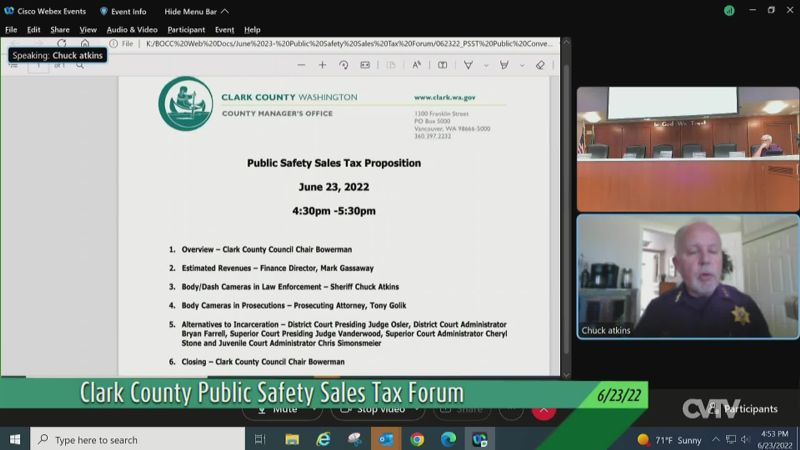Click the PDF vertical scrollbar
800x450 pixels.
tap(566, 200)
